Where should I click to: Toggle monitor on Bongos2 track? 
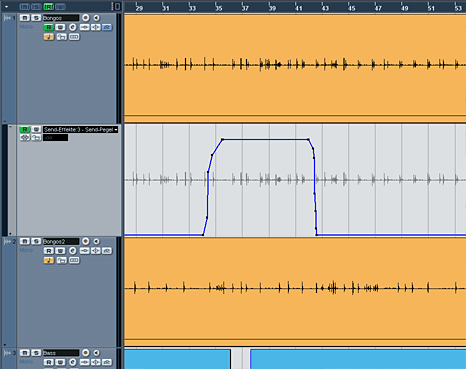coord(96,241)
